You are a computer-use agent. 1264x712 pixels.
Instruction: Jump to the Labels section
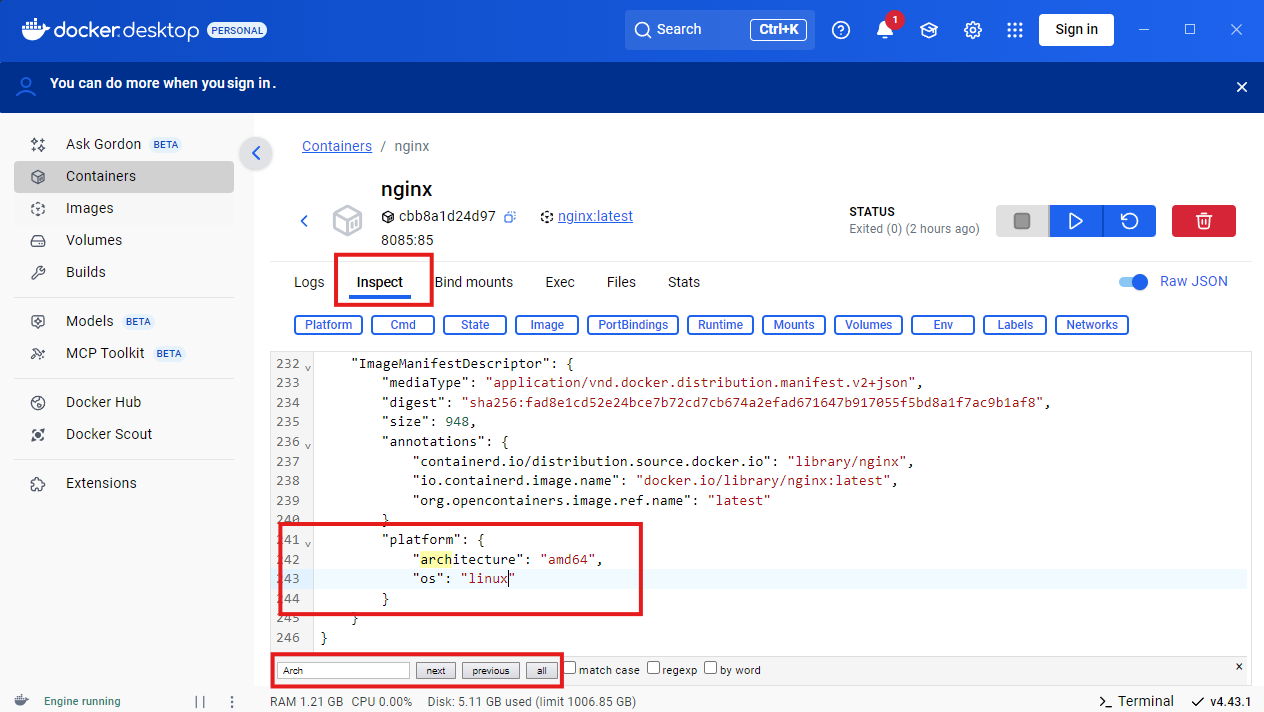pos(1015,325)
